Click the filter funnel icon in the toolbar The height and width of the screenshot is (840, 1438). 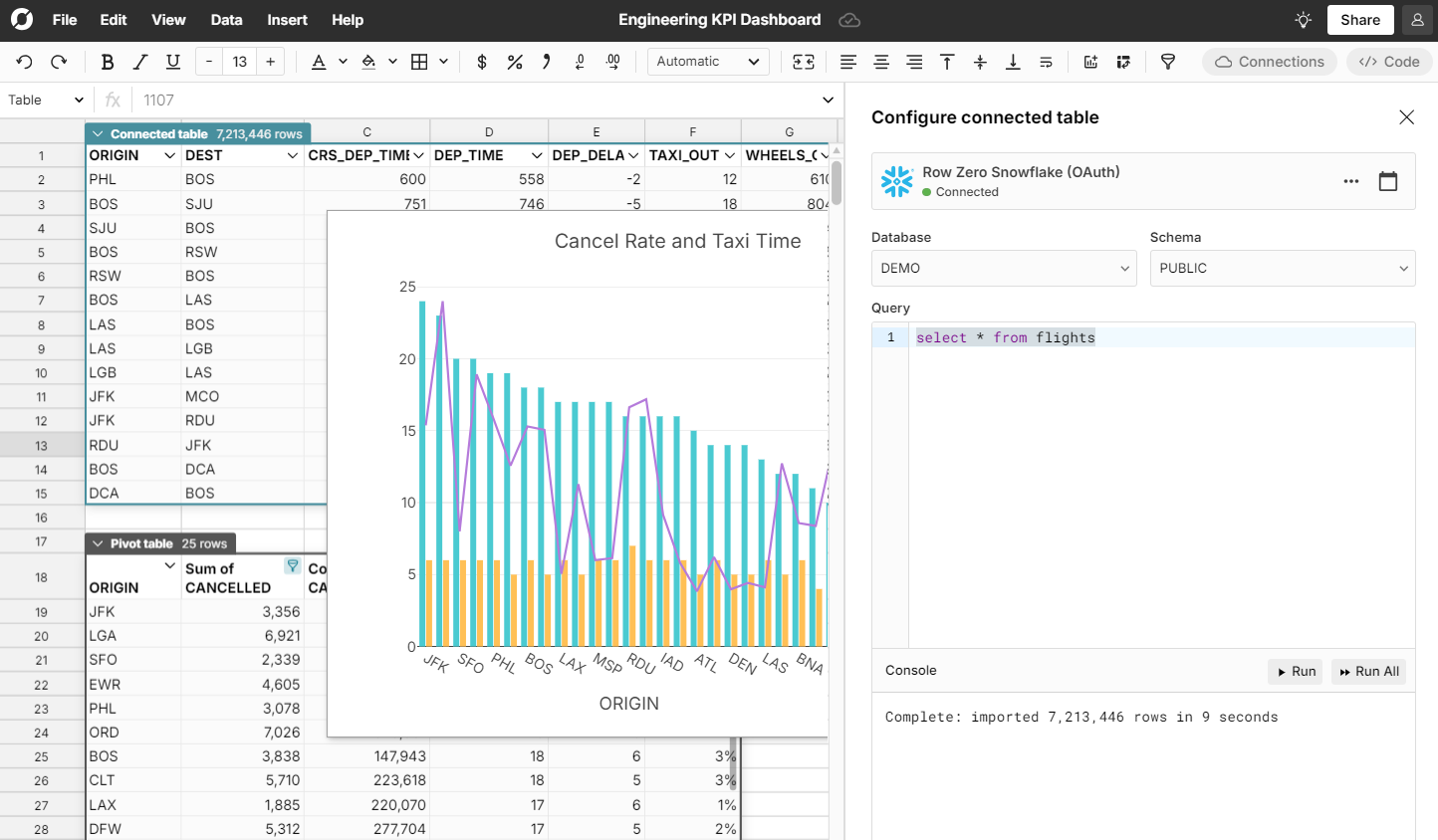click(x=1168, y=62)
